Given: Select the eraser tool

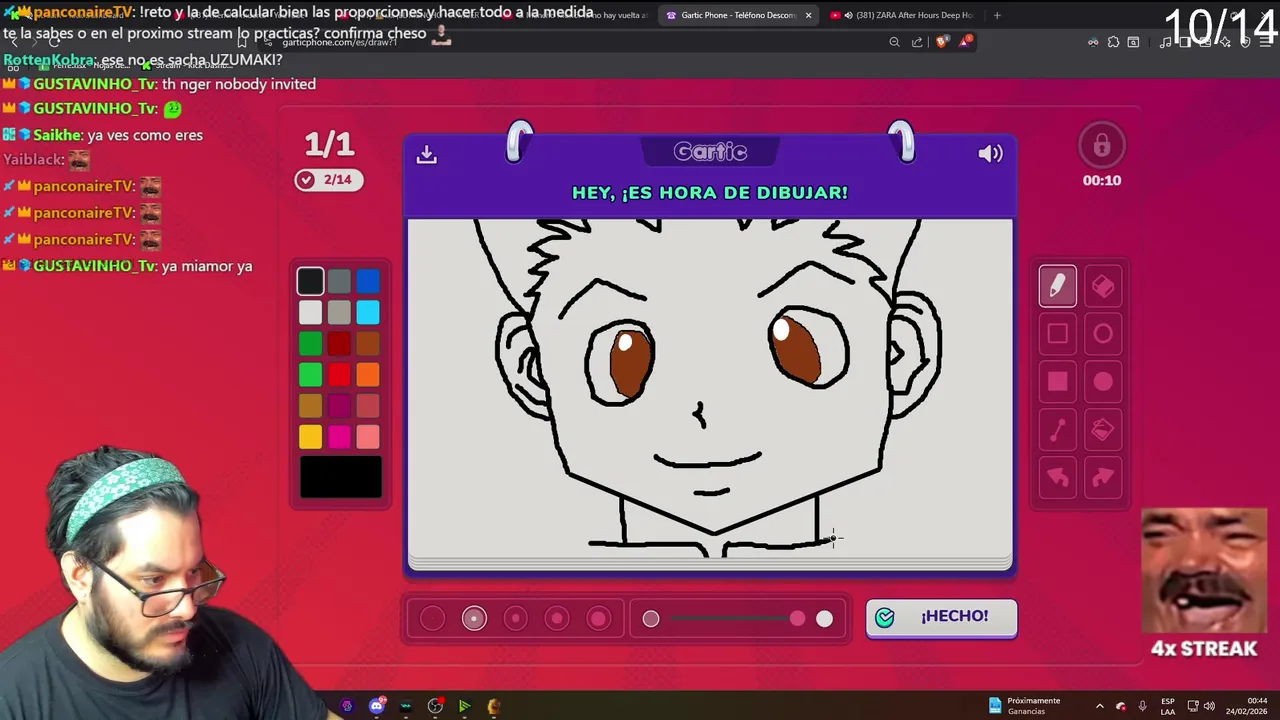Looking at the screenshot, I should coord(1103,286).
